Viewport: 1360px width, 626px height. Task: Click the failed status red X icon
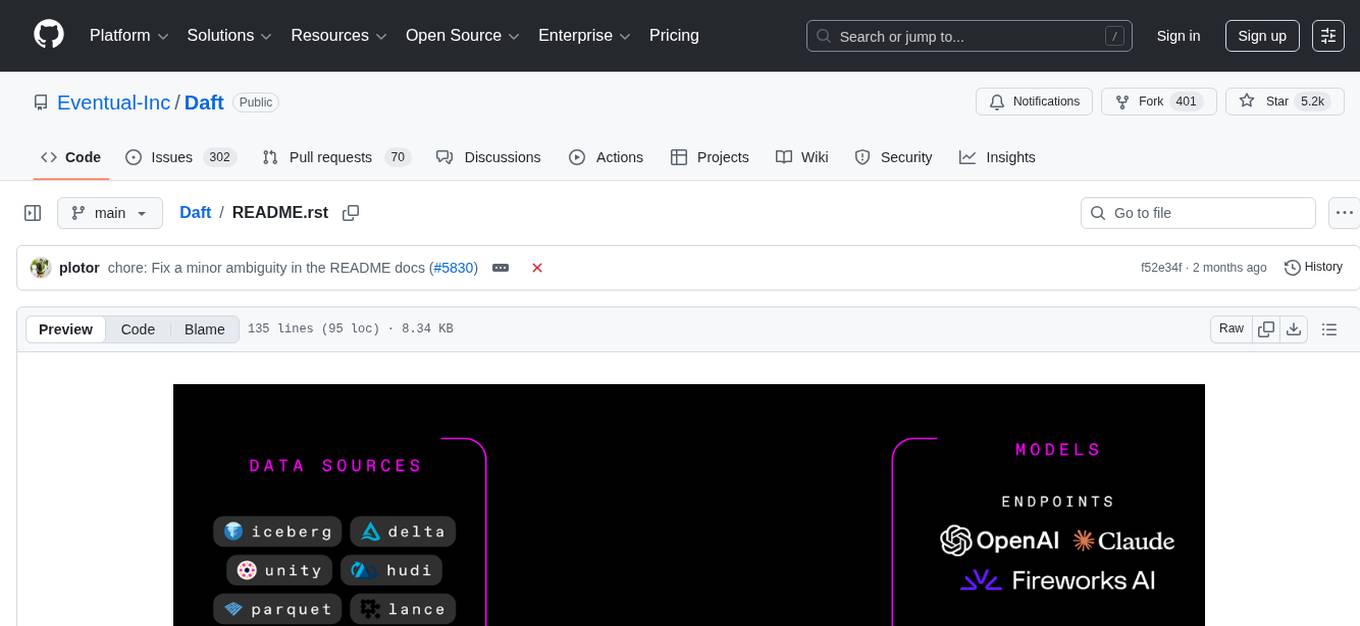[537, 268]
